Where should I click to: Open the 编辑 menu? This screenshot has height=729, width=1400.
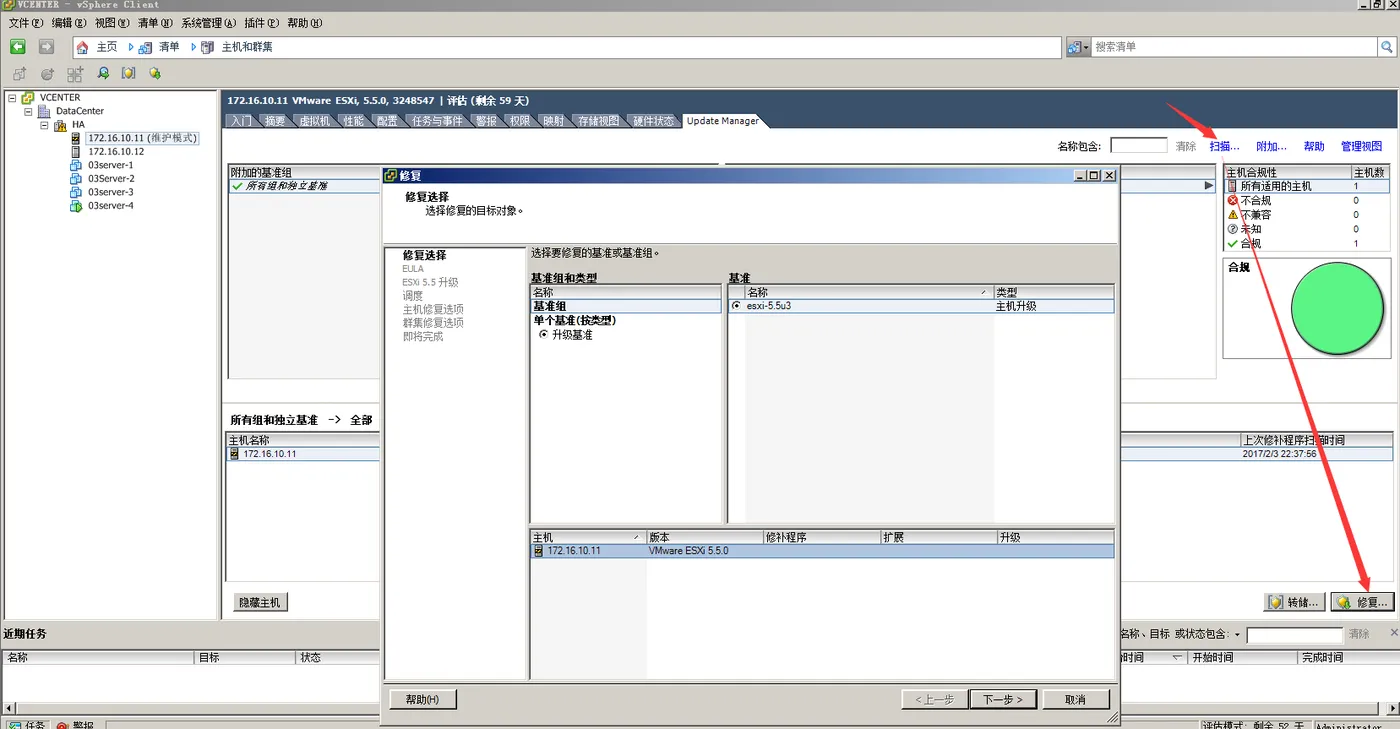68,23
